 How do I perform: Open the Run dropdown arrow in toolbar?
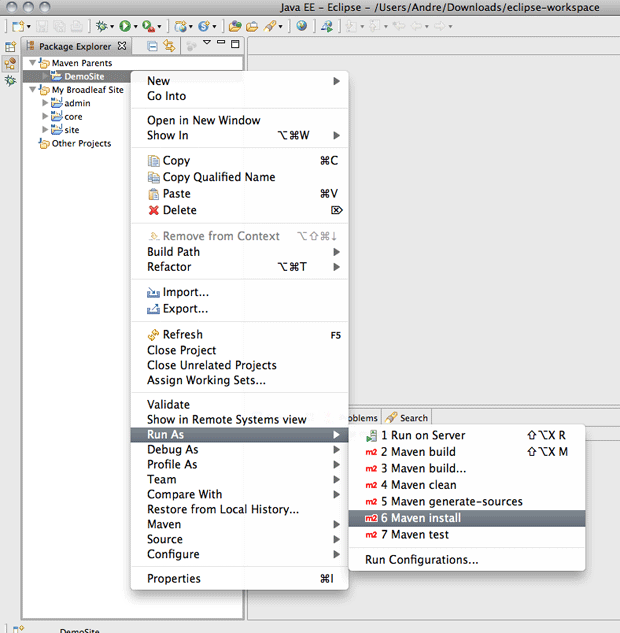tap(136, 27)
